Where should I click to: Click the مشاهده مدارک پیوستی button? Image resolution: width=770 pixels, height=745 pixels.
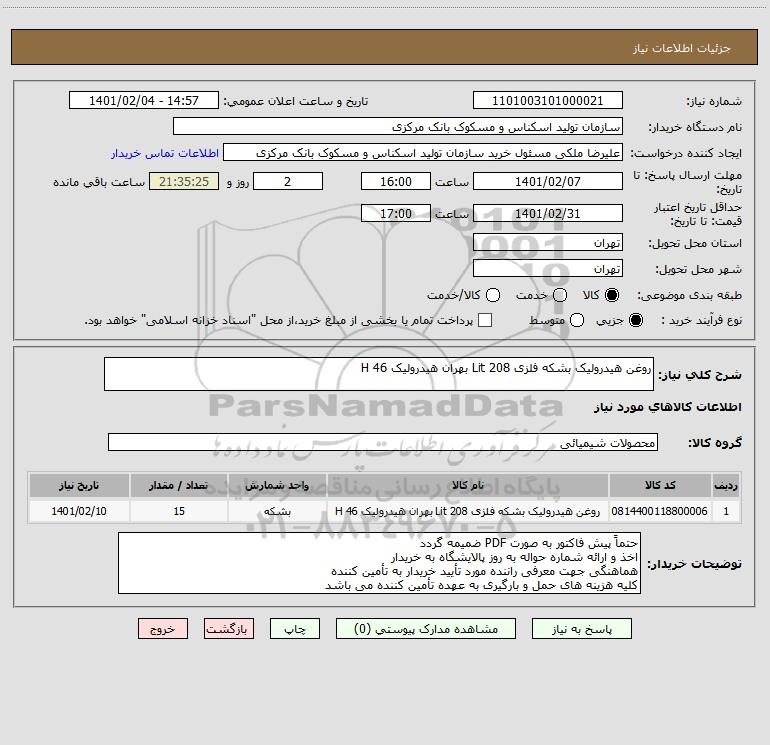tap(426, 629)
